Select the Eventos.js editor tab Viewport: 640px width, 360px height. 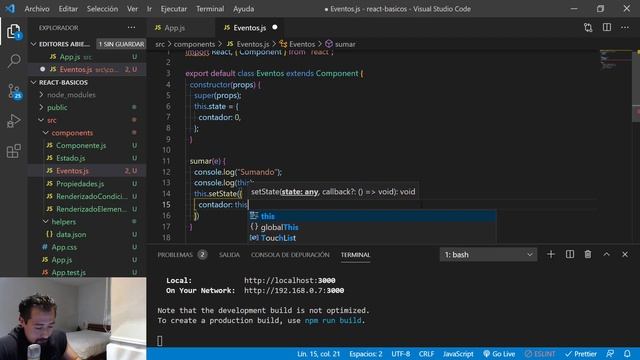[x=249, y=28]
